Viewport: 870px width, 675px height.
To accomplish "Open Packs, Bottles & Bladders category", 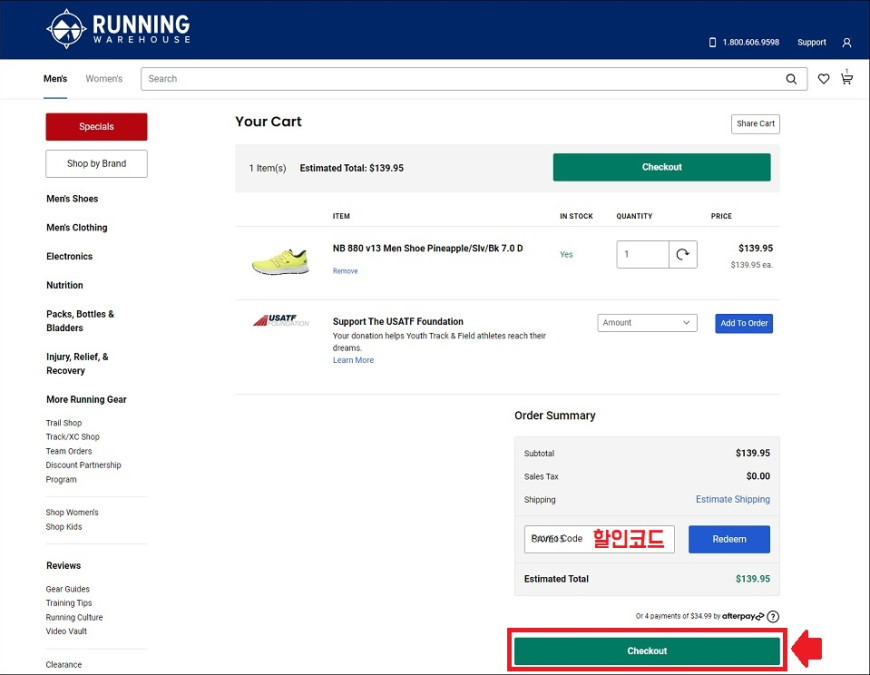I will [80, 321].
